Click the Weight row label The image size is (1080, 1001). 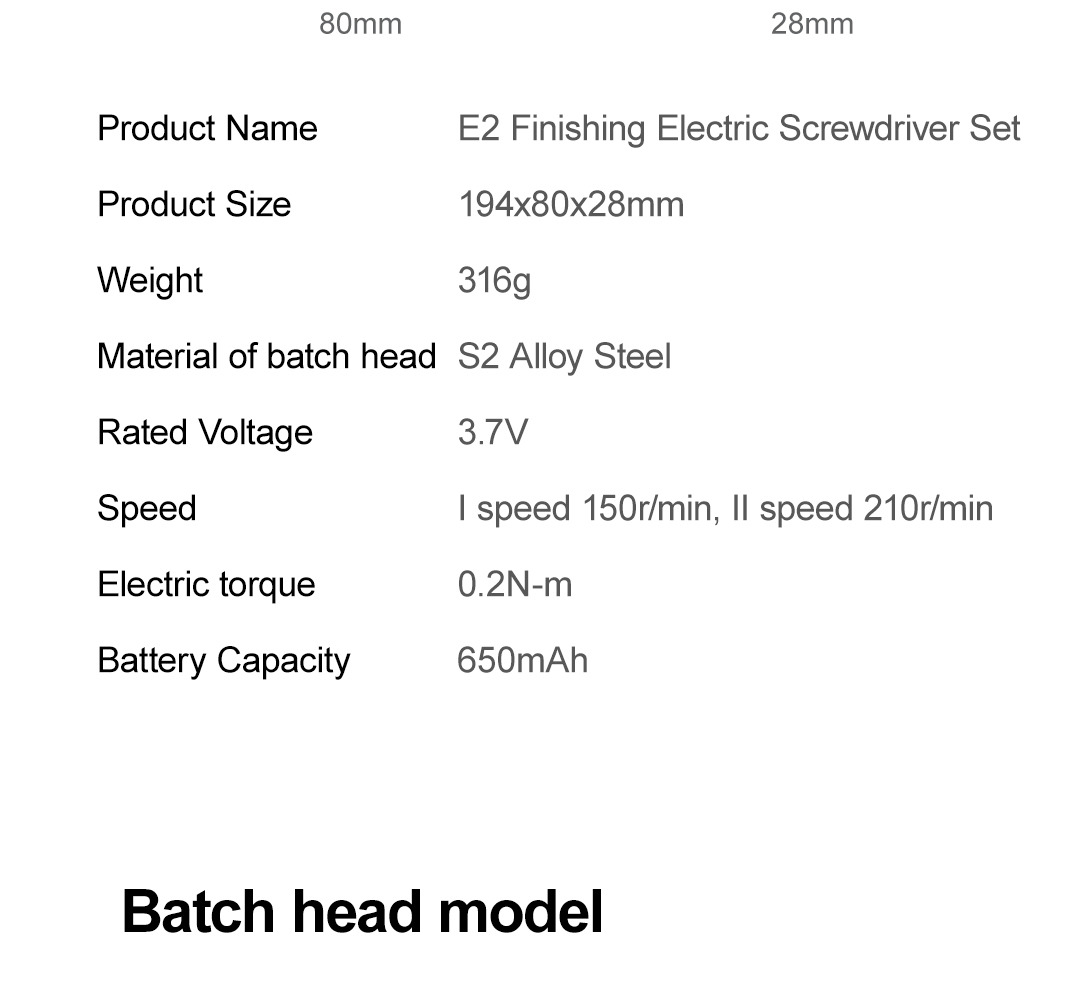150,281
